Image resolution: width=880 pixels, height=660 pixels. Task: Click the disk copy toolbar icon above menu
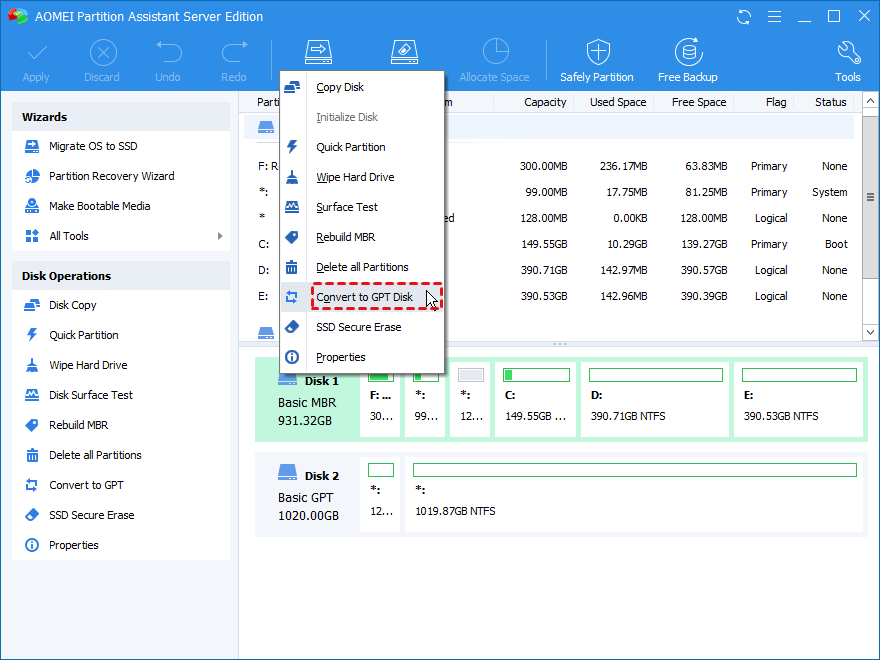click(x=318, y=52)
